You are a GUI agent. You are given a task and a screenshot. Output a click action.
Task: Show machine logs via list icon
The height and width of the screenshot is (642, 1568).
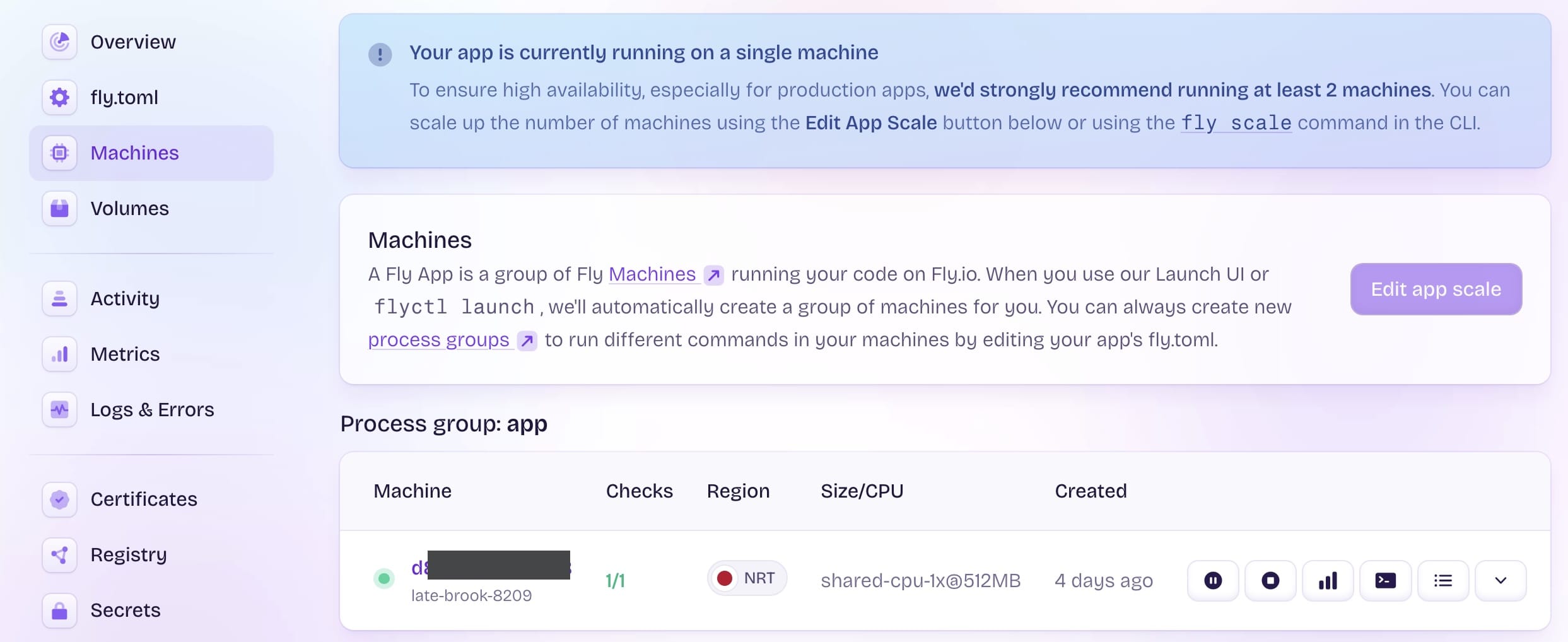click(x=1442, y=580)
